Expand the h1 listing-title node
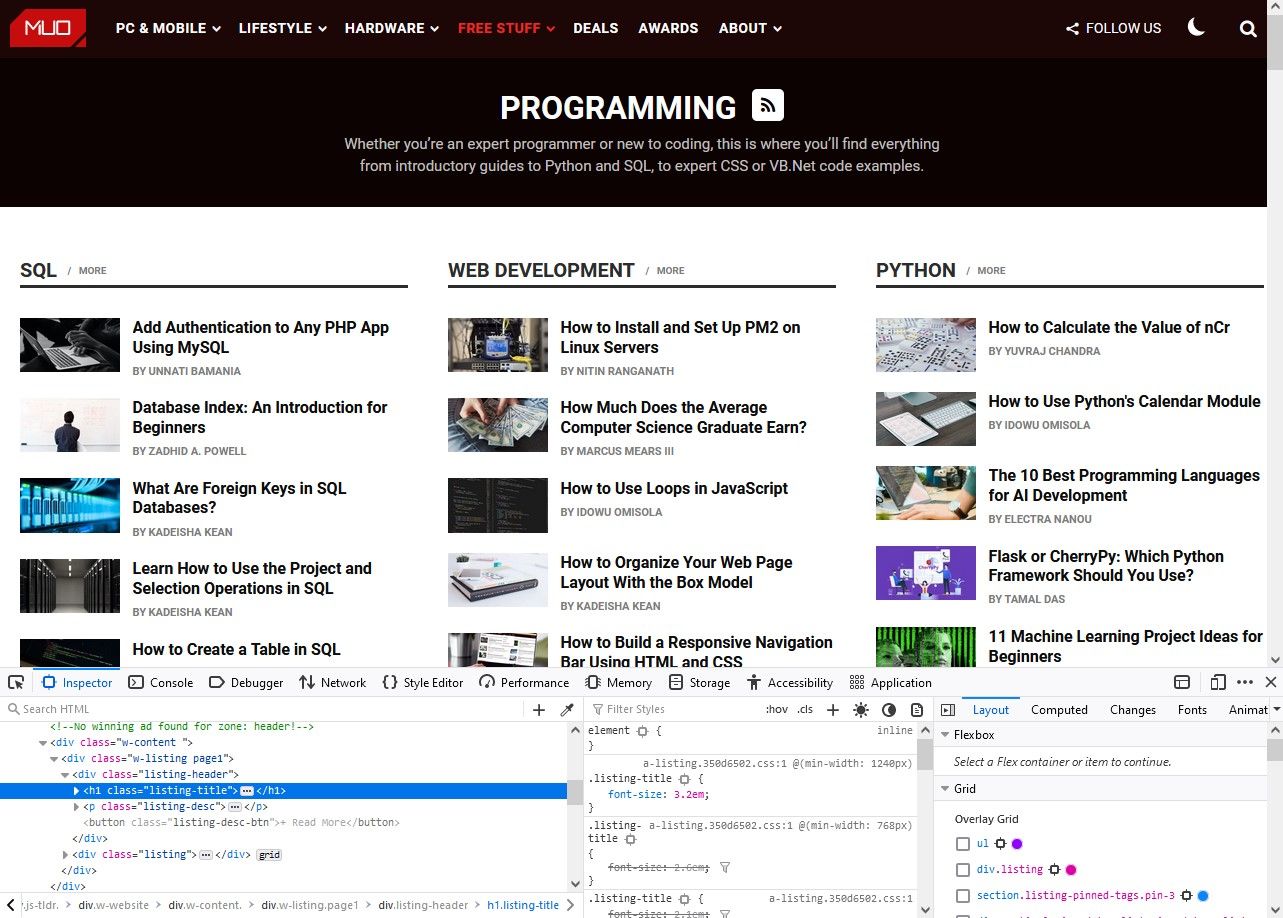This screenshot has width=1283, height=918. pyautogui.click(x=77, y=791)
